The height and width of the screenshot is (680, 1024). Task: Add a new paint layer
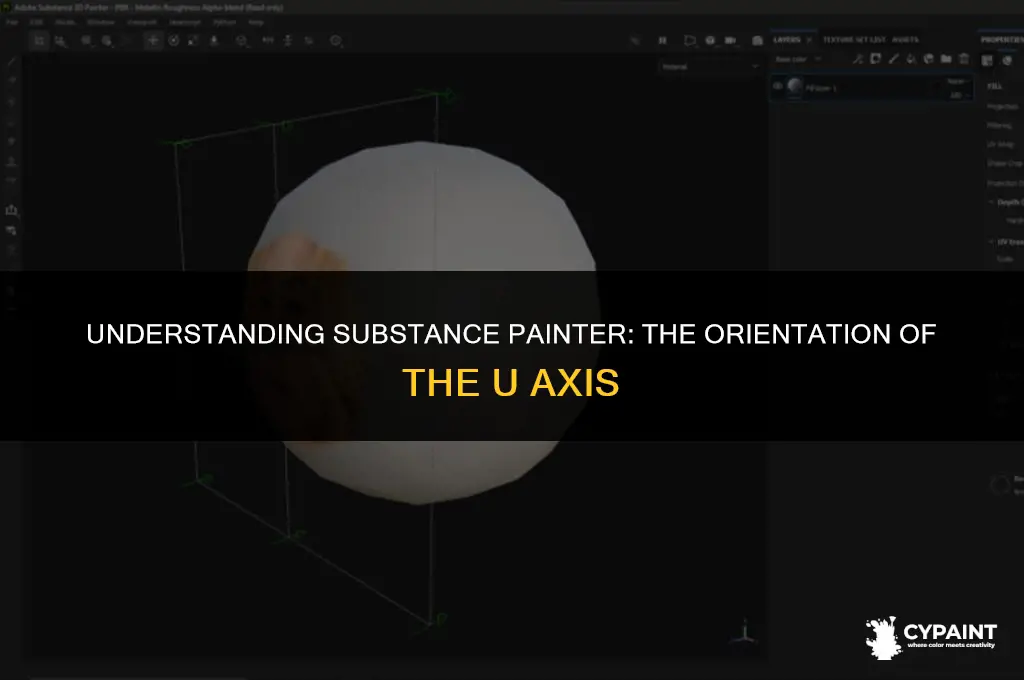pos(893,59)
